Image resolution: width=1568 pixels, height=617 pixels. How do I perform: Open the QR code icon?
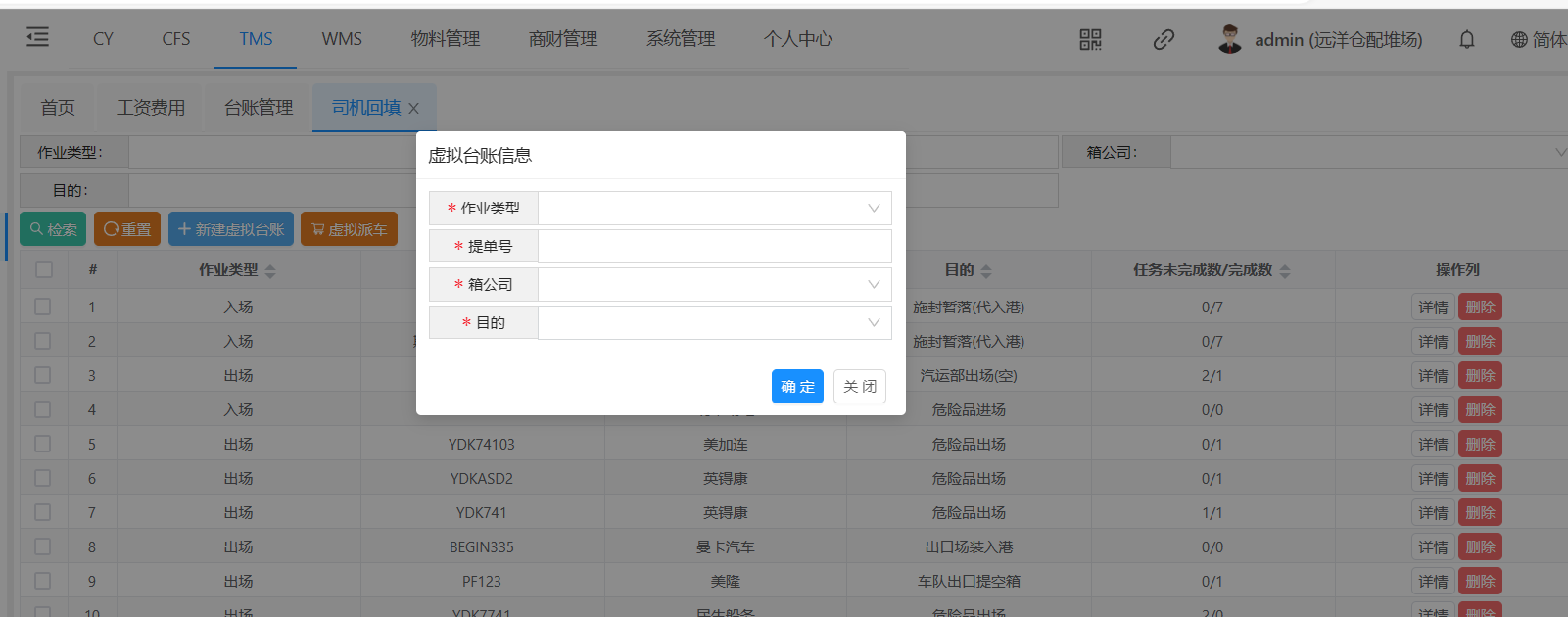coord(1090,39)
